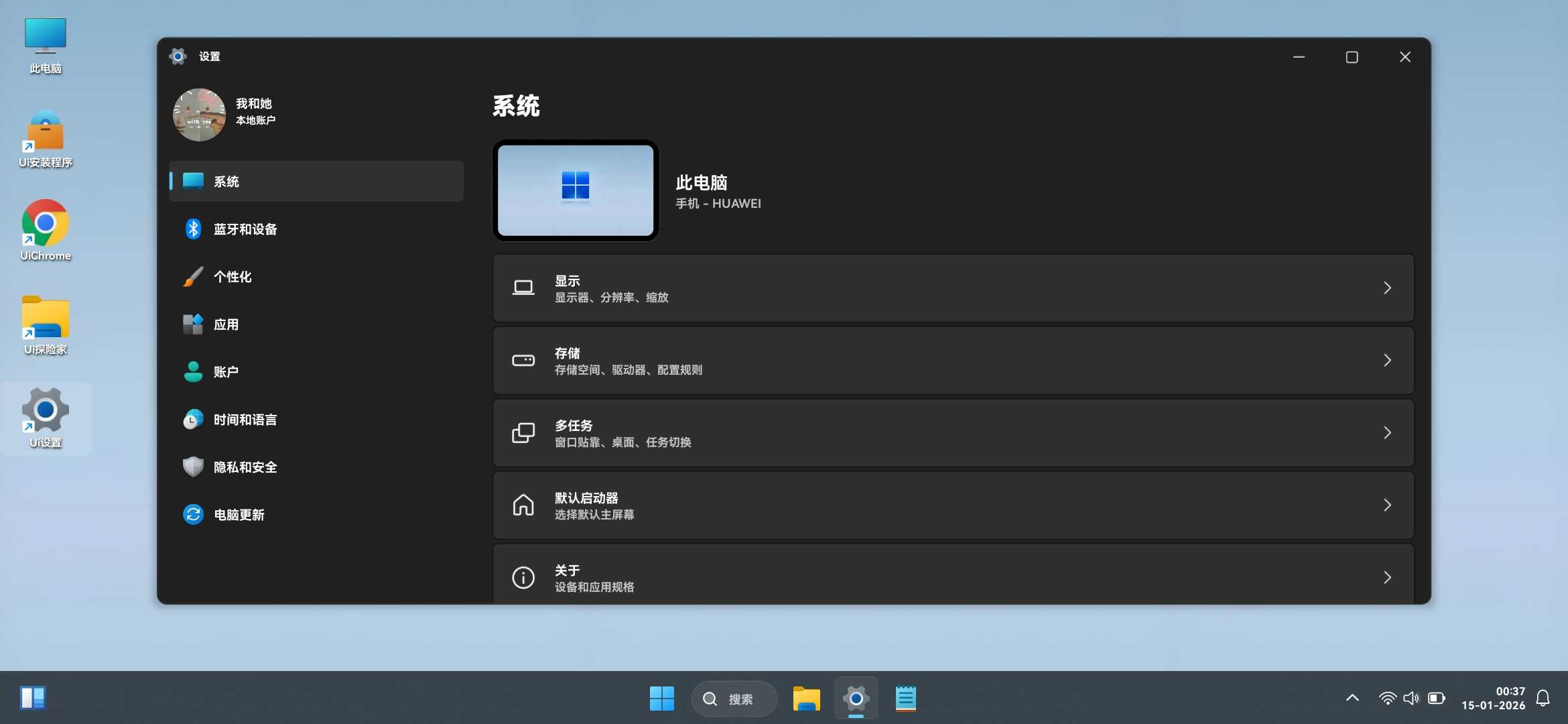This screenshot has height=724, width=1568.
Task: Open the 时间和语言 clock globe icon
Action: point(193,420)
